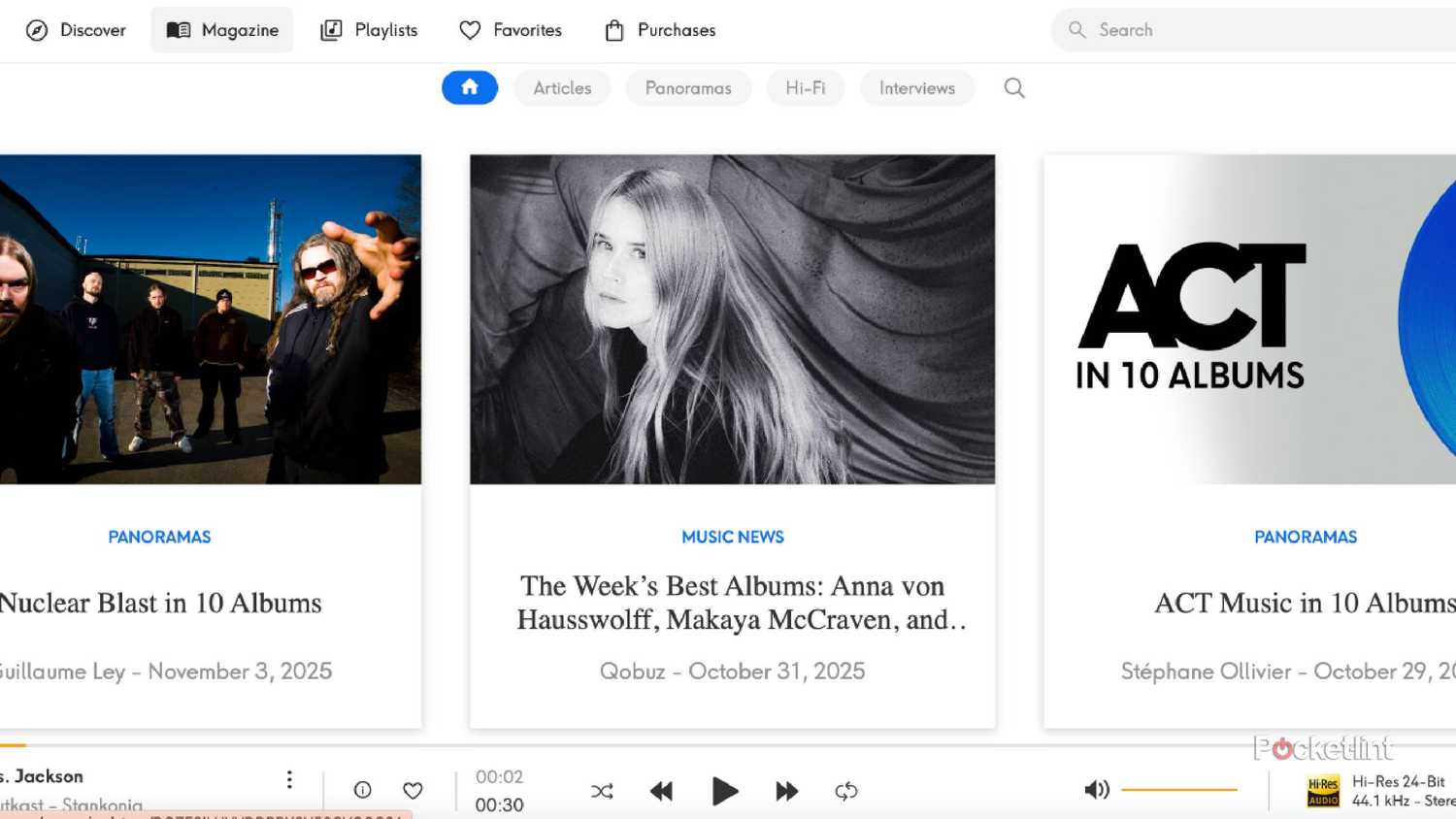
Task: Open the magazine search magnifier icon
Action: [1013, 87]
